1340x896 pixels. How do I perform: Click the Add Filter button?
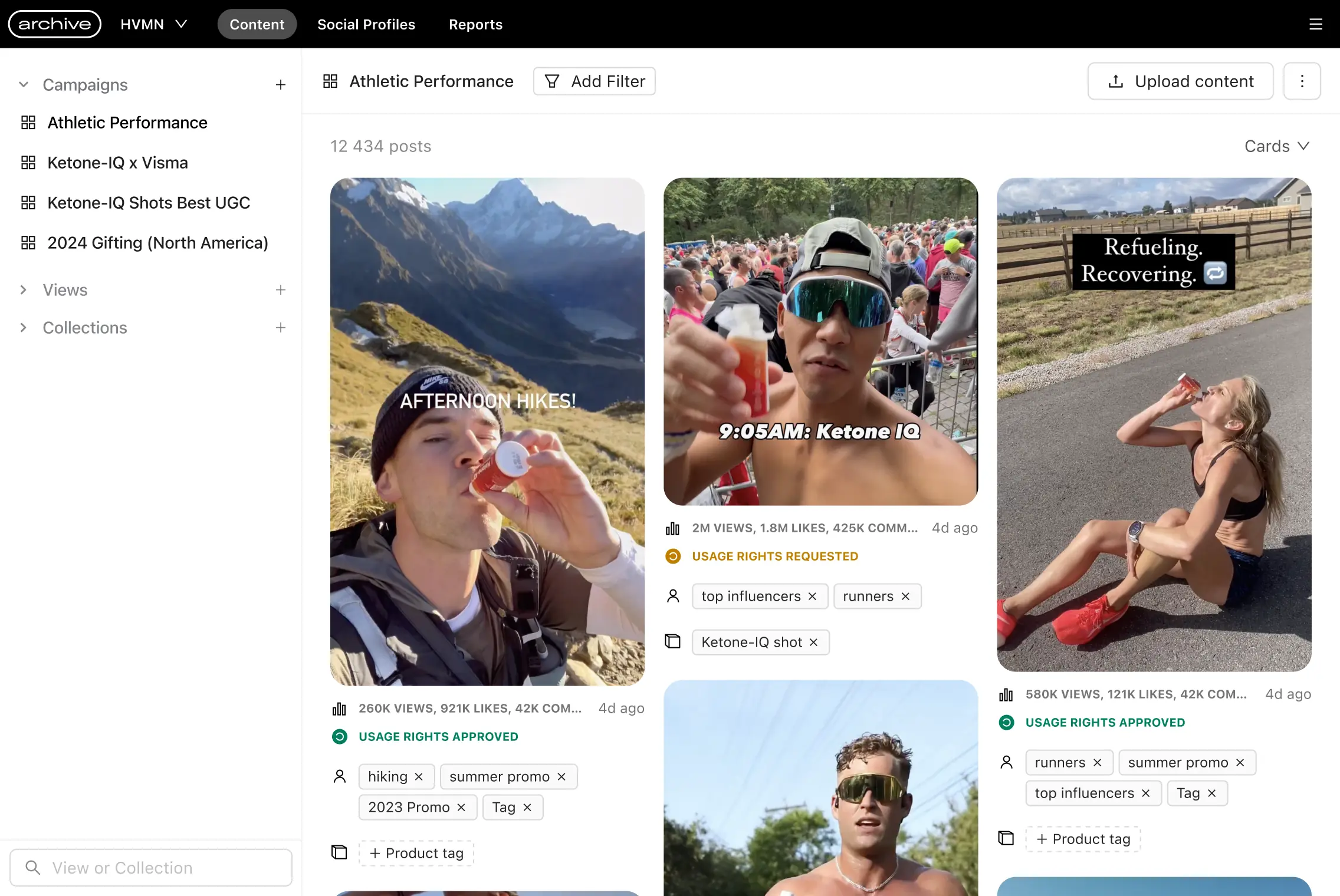tap(595, 81)
